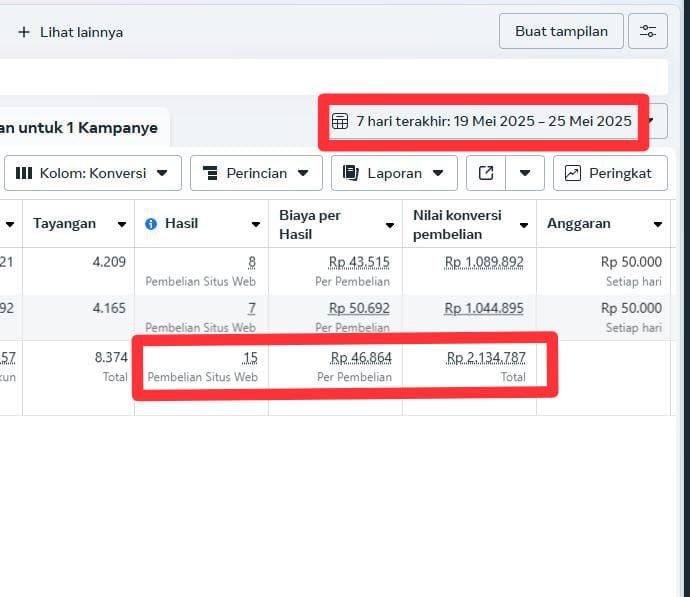The width and height of the screenshot is (690, 597).
Task: Click total conversion value Rp 2.134.787
Action: [x=486, y=358]
